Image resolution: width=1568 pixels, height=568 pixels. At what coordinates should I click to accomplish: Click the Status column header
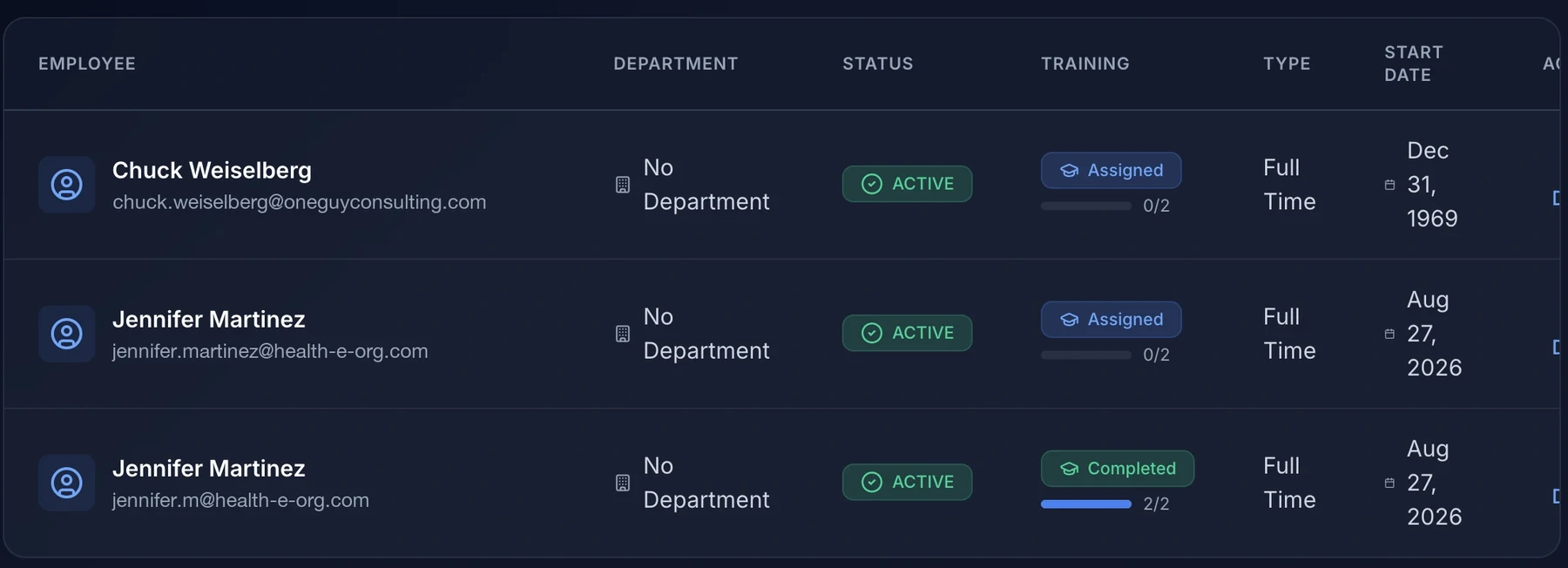(x=878, y=64)
